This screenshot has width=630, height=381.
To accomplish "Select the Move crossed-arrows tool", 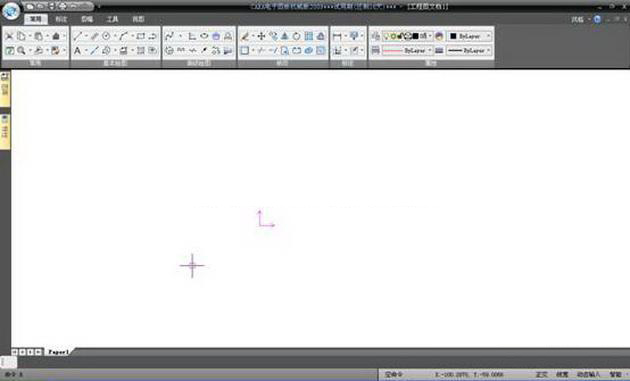I will coord(261,37).
